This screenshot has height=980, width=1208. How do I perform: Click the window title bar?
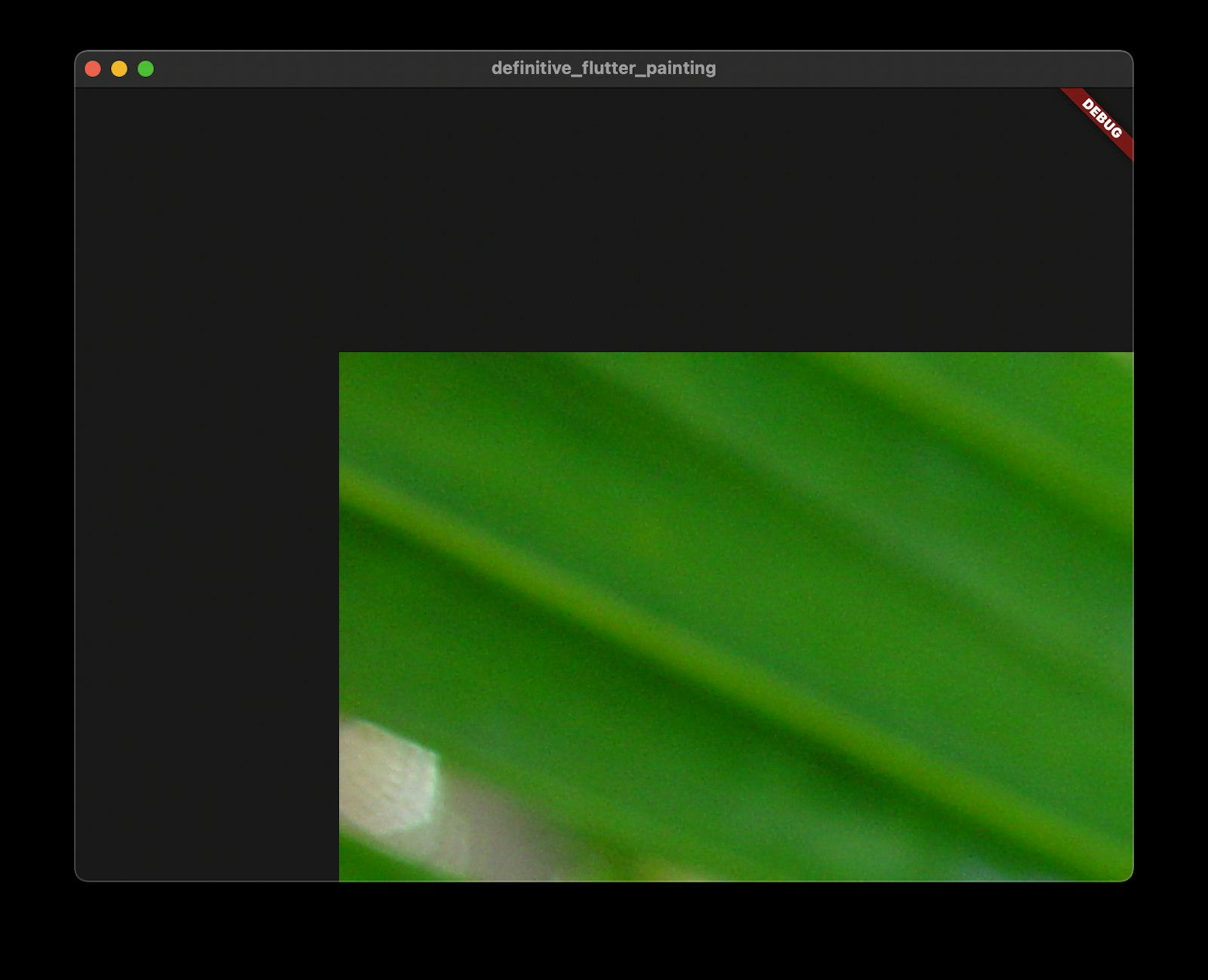528,68
